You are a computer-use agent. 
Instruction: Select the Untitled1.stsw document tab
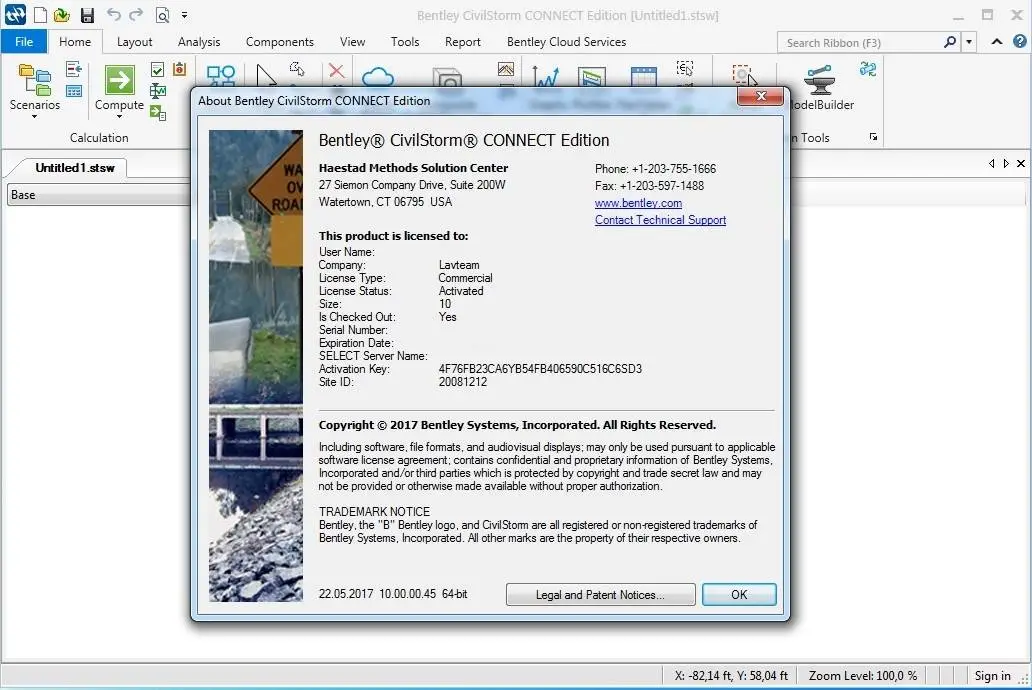(x=75, y=168)
